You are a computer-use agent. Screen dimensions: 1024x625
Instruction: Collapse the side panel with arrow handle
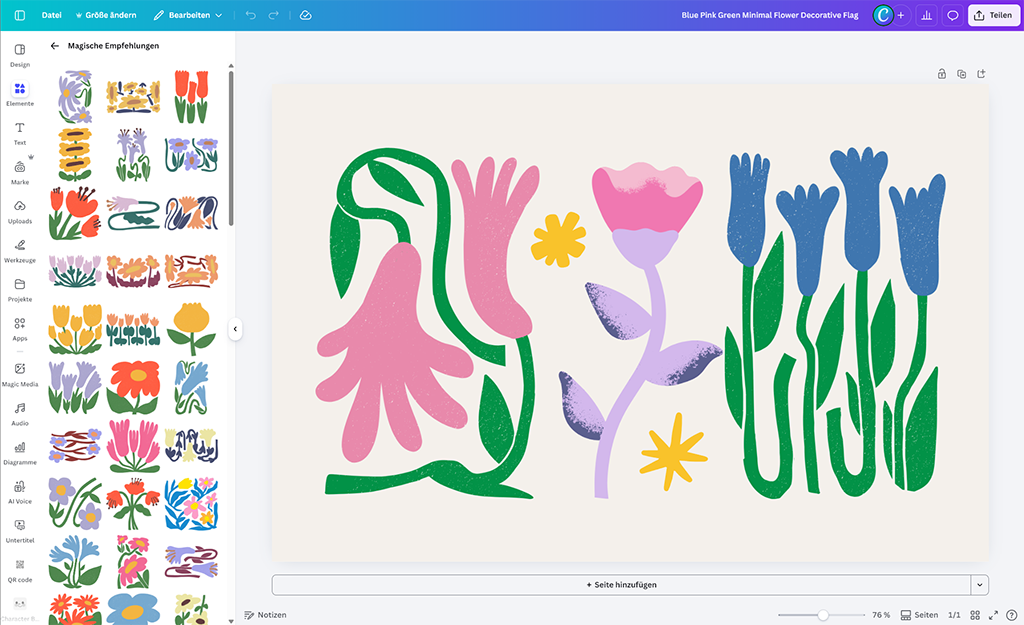pos(235,328)
